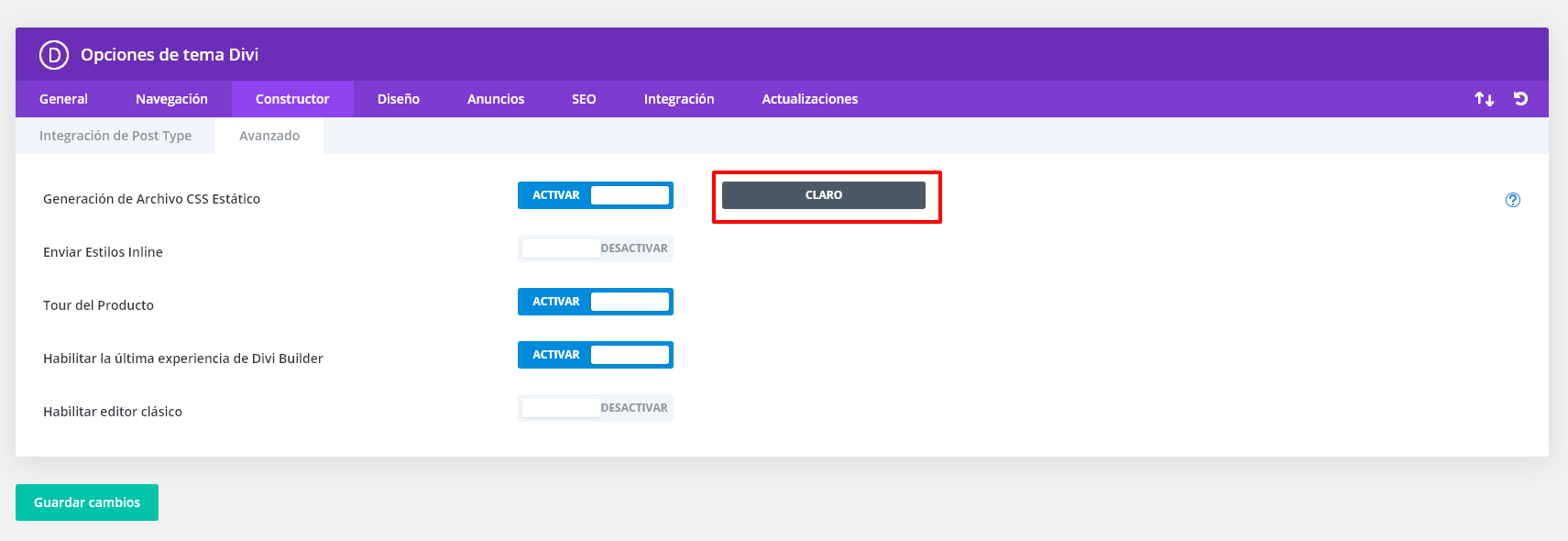This screenshot has width=1568, height=541.
Task: Click the Divi logo icon in header
Action: [x=54, y=55]
